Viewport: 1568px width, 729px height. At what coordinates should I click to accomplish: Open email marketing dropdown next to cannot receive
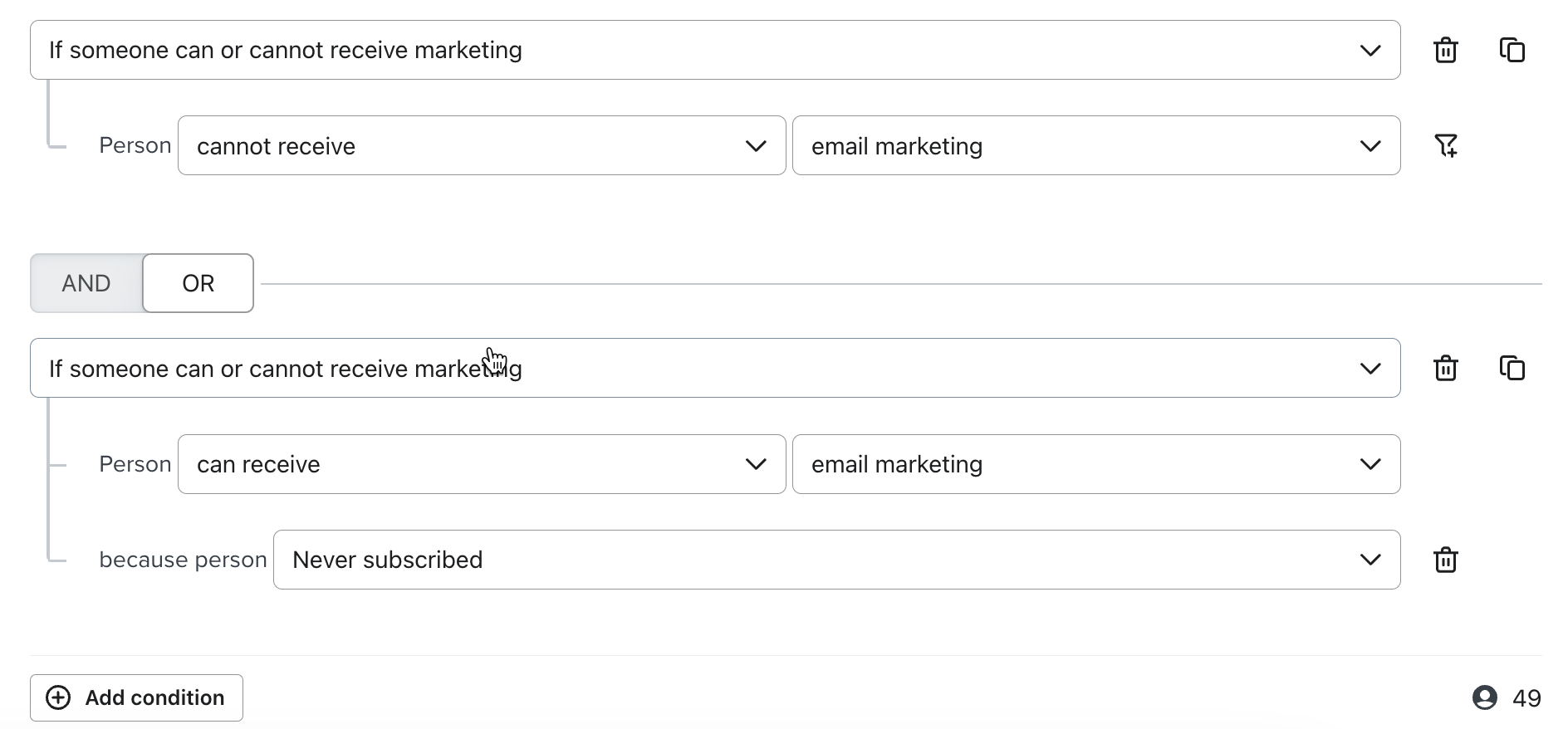[1095, 146]
